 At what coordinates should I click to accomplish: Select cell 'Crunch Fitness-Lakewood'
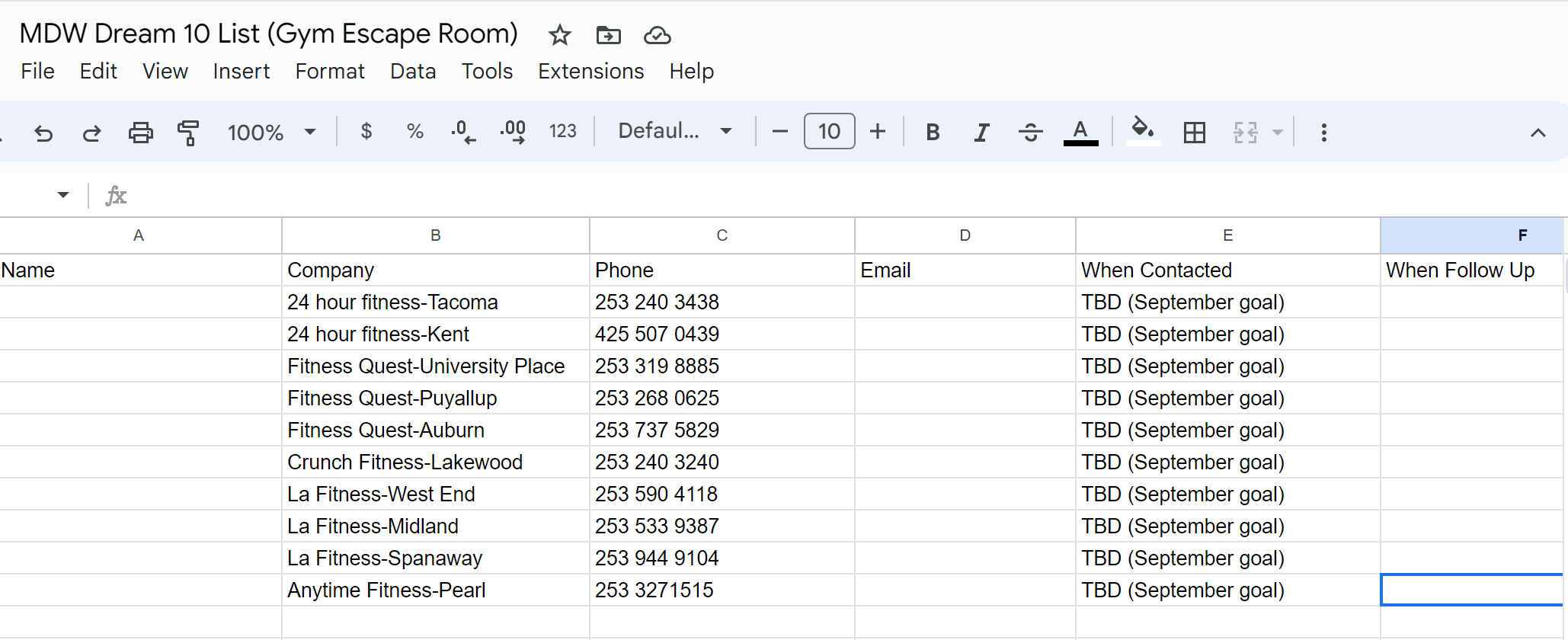click(436, 462)
